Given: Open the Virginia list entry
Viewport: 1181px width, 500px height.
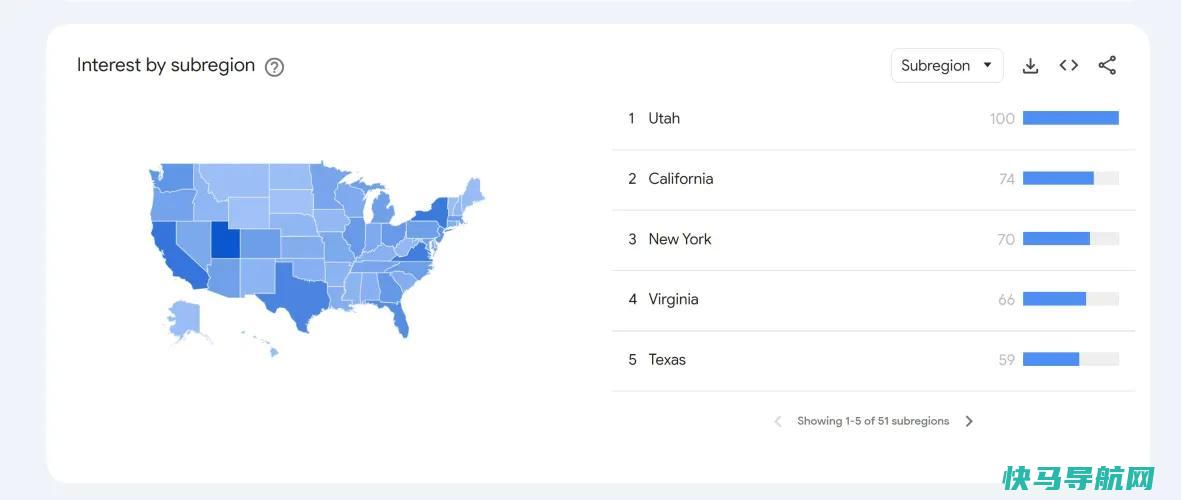Looking at the screenshot, I should 874,299.
